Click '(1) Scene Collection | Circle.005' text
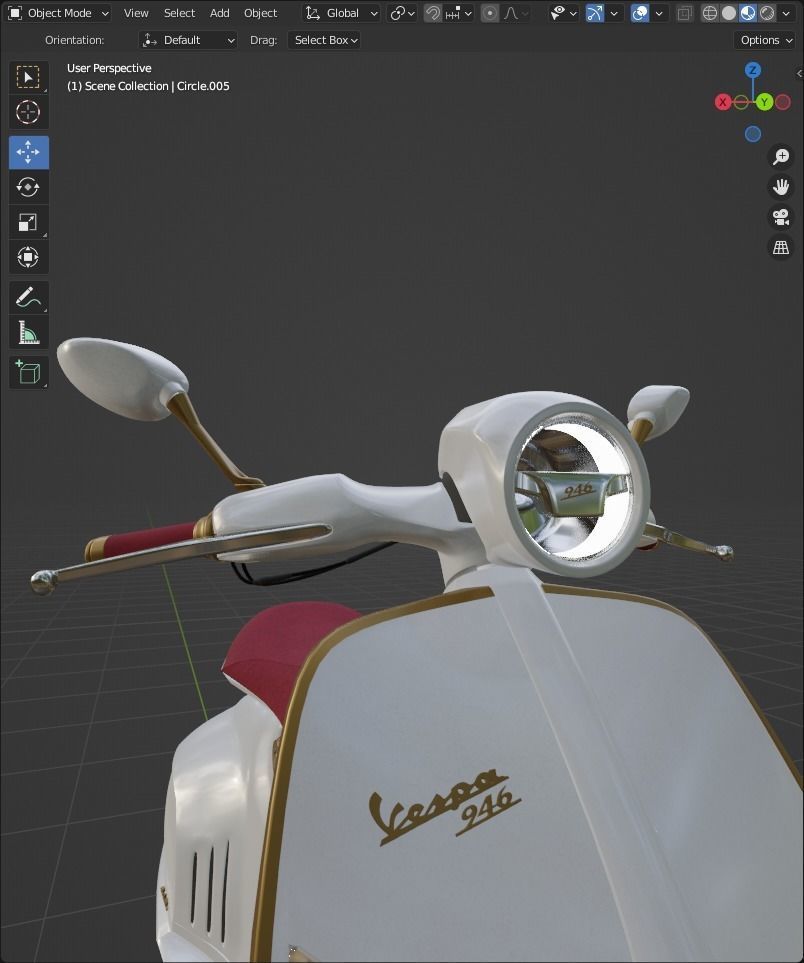Viewport: 804px width, 963px height. coord(148,86)
